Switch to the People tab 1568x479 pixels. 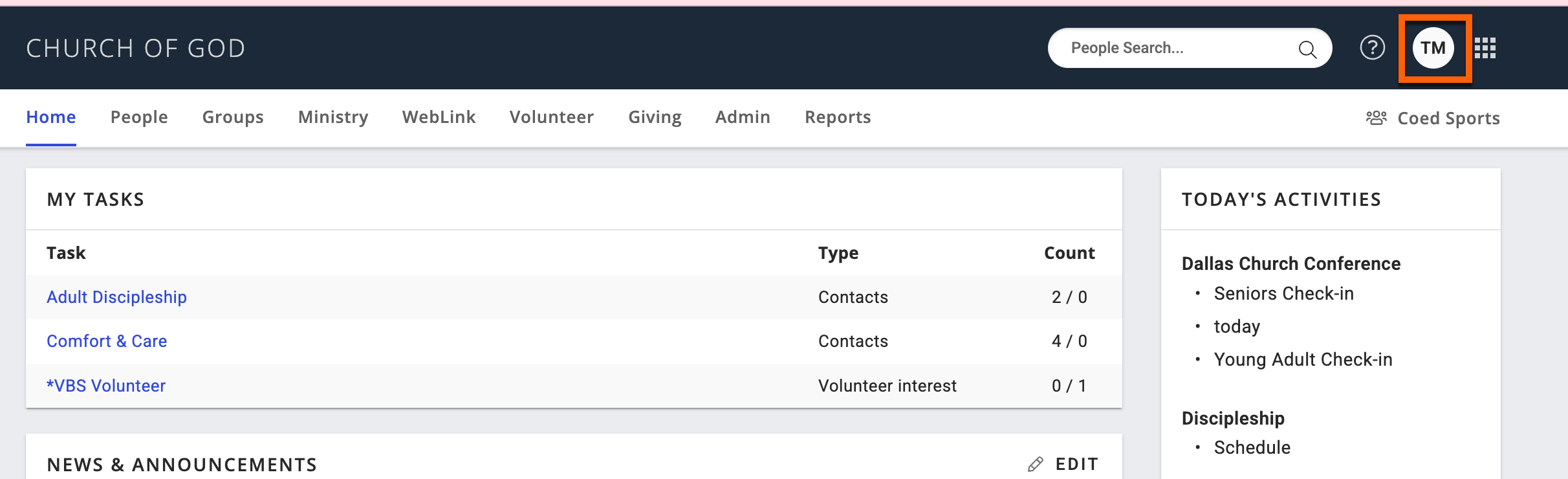[139, 117]
